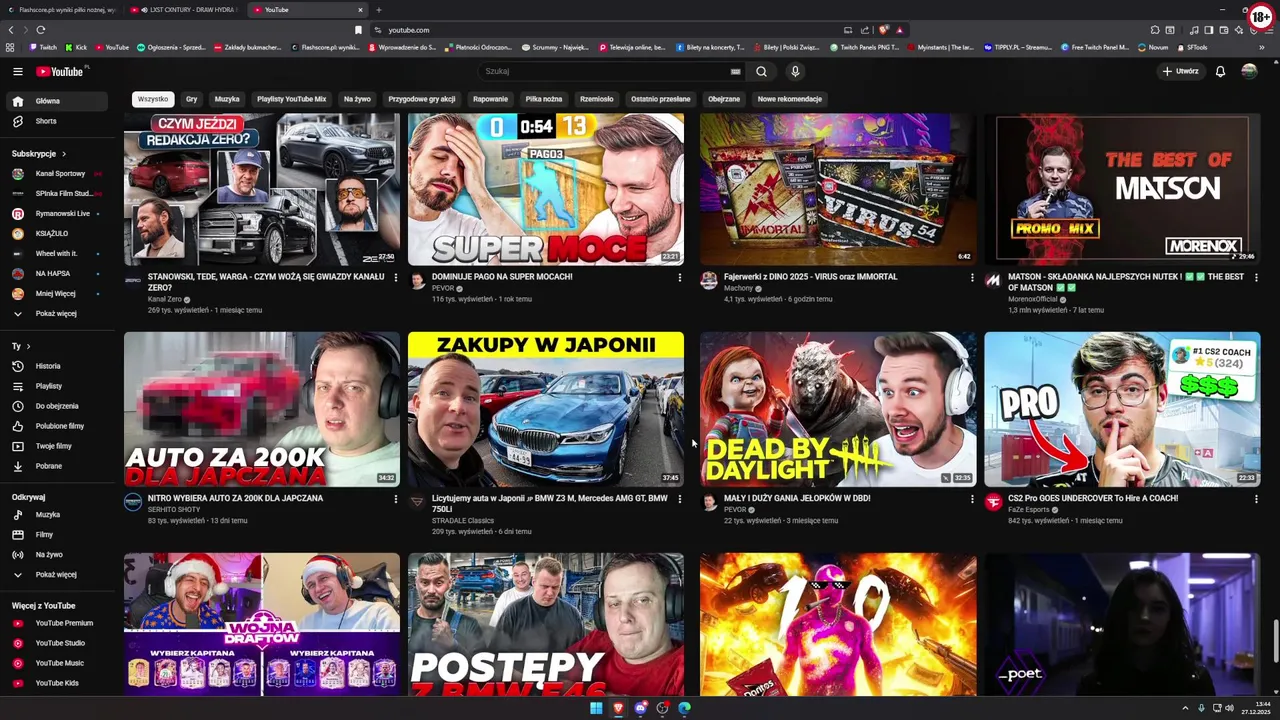Open Twitch bookmark in bookmarks bar
Viewport: 1280px width, 720px height.
[x=42, y=47]
